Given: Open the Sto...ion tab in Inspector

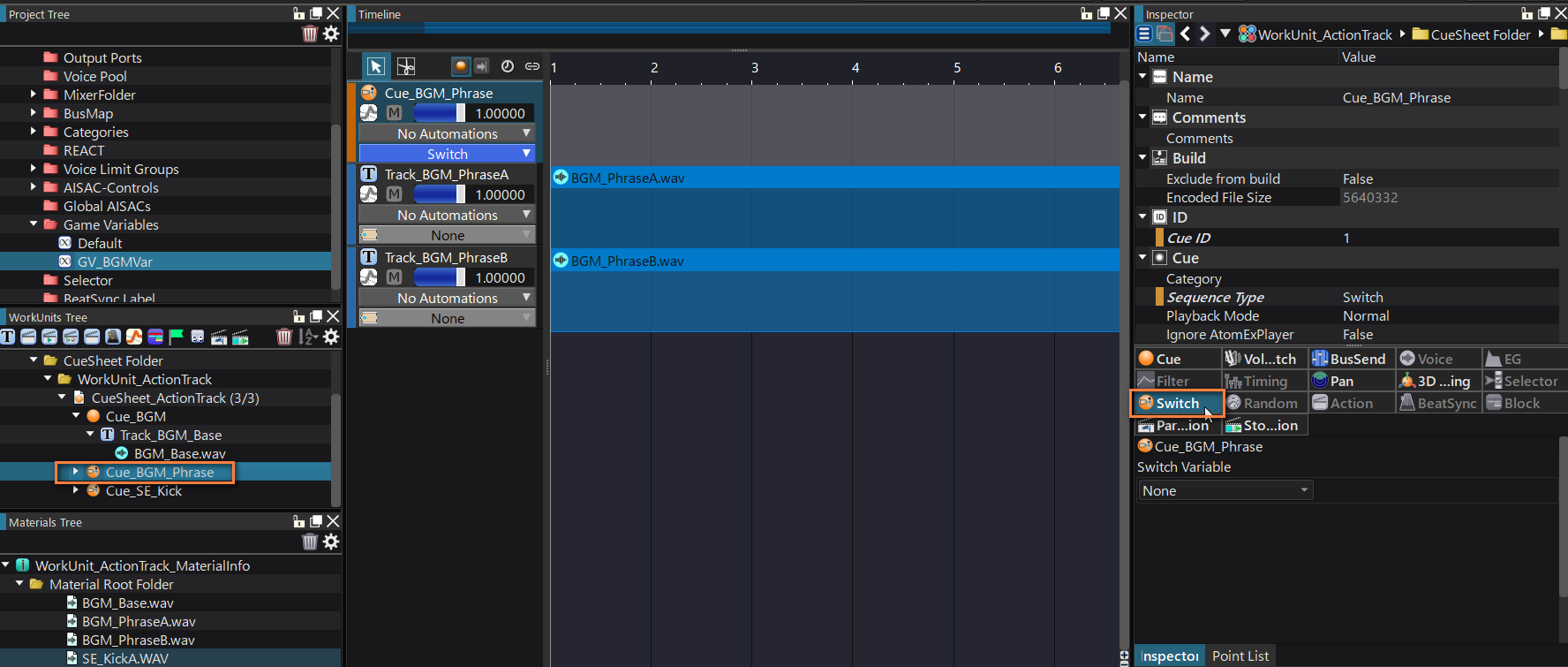Looking at the screenshot, I should 1263,425.
